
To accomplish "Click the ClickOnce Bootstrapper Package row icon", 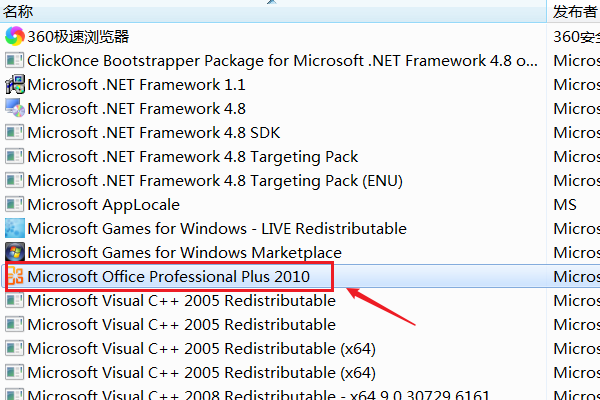I will (x=15, y=60).
